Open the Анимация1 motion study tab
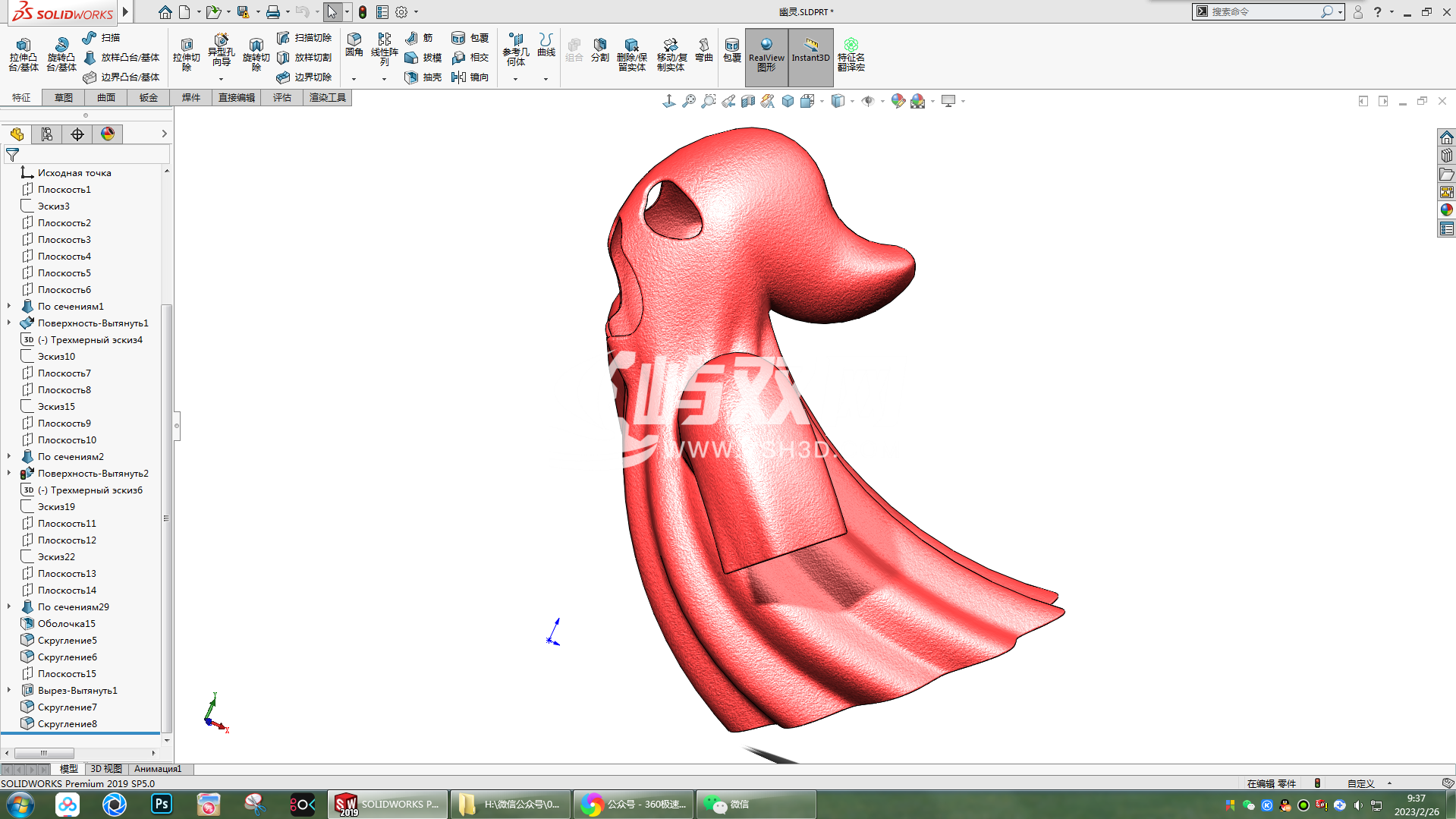 [158, 769]
